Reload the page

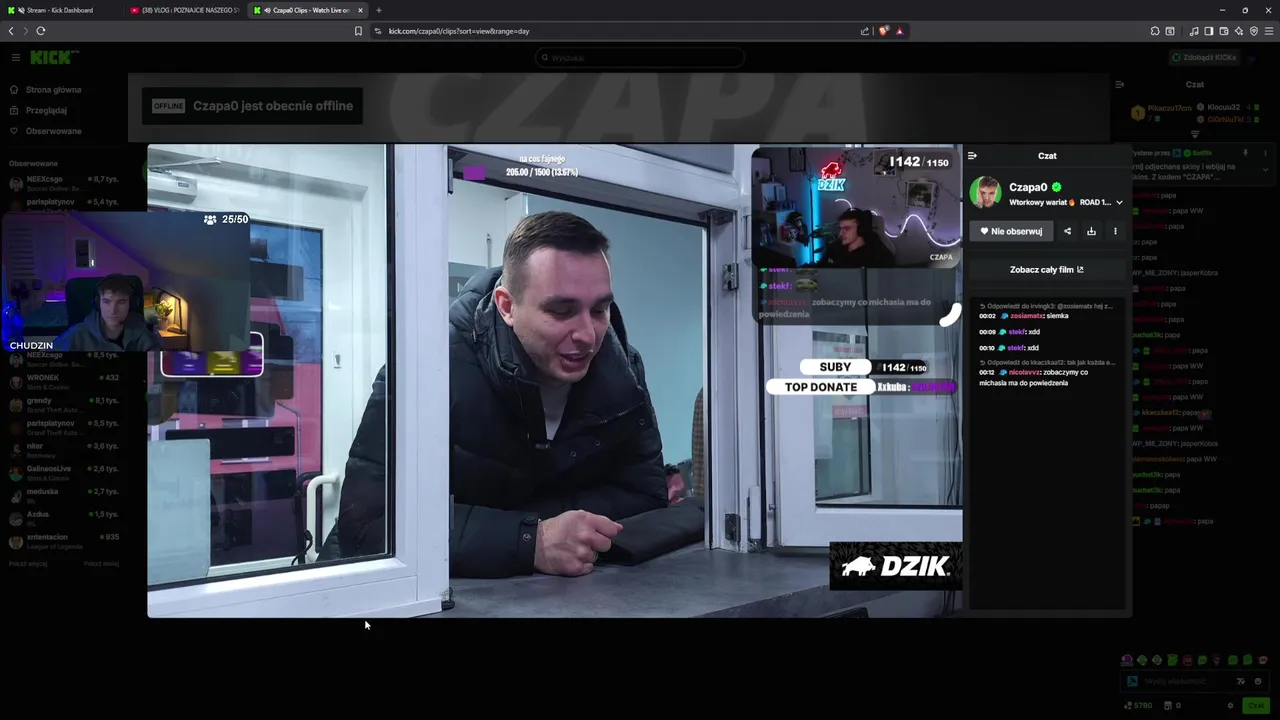point(41,31)
